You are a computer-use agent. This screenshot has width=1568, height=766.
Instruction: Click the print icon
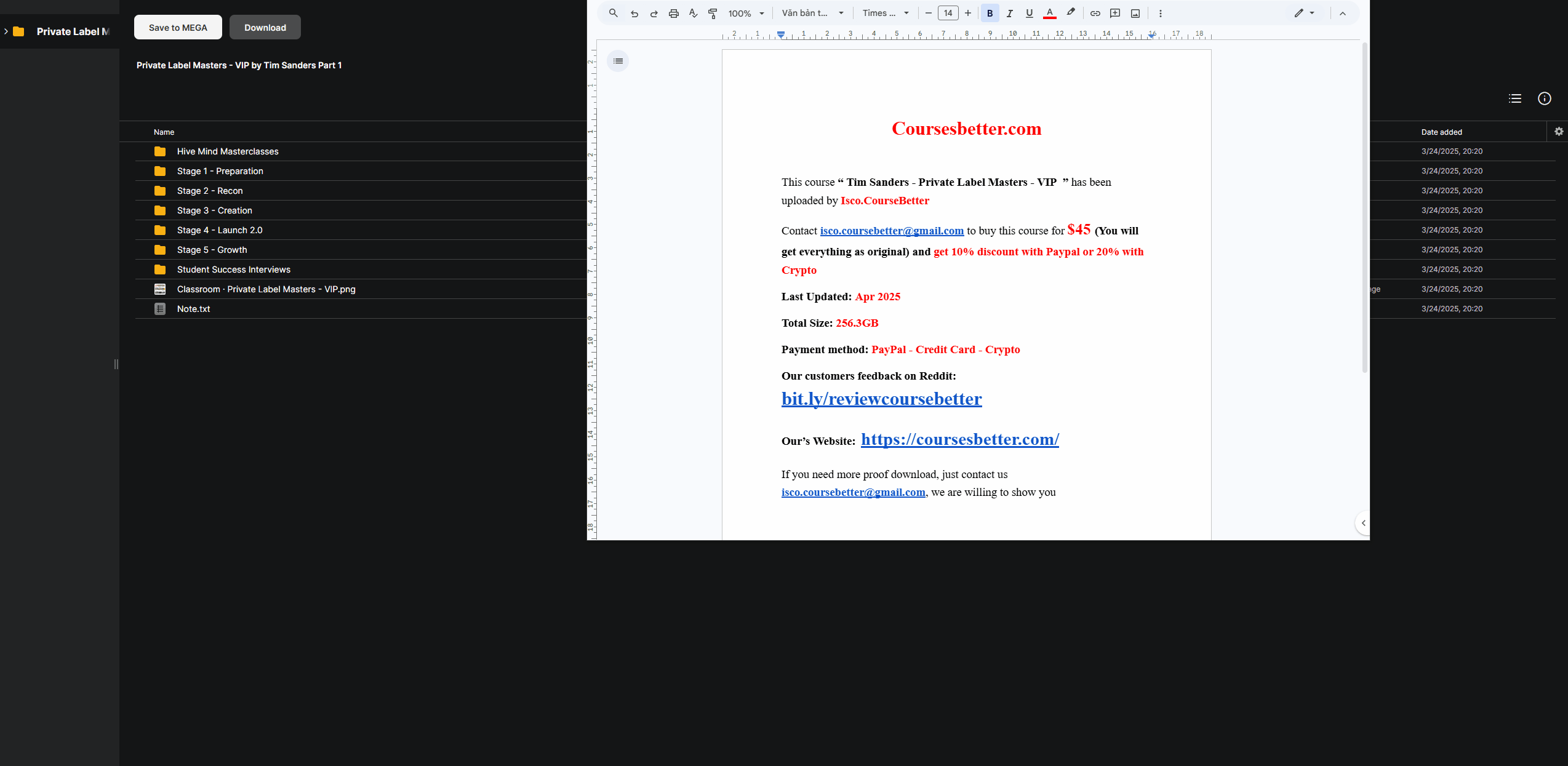coord(673,14)
